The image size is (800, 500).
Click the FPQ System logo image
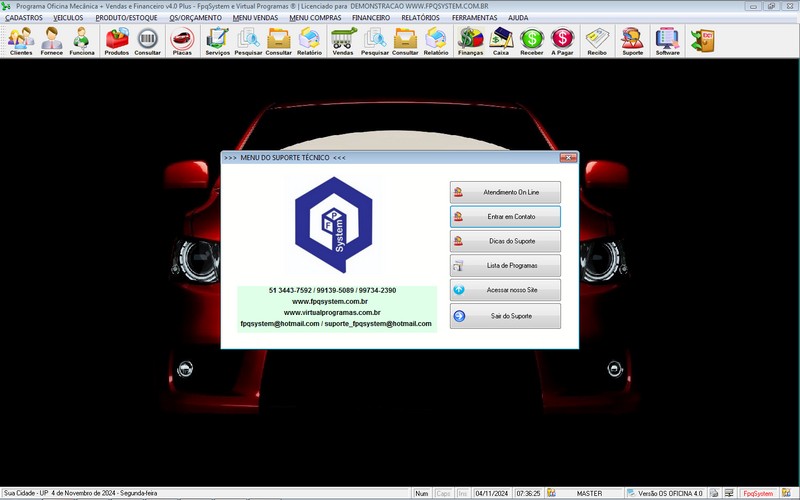point(334,224)
